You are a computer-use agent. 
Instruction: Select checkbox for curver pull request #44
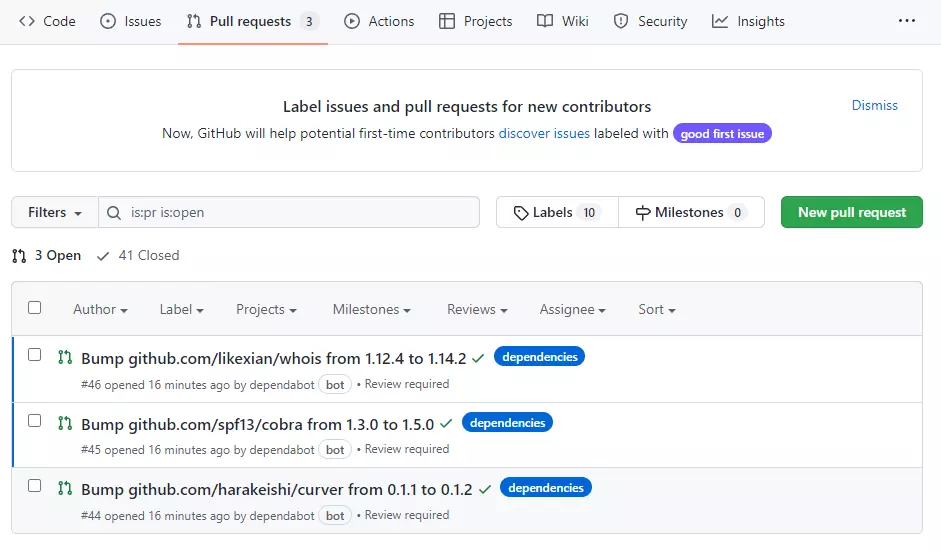pos(35,486)
